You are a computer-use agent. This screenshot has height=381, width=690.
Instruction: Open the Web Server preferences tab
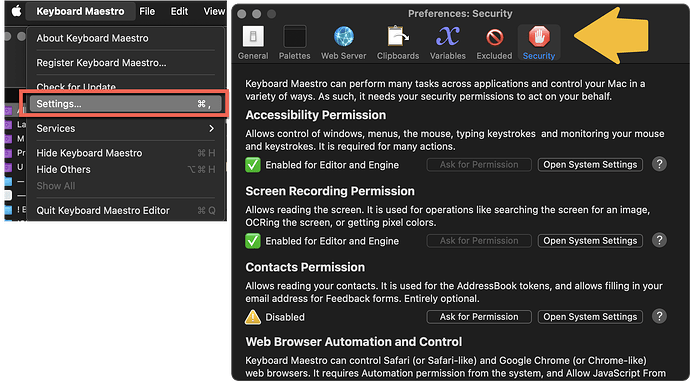coord(344,43)
